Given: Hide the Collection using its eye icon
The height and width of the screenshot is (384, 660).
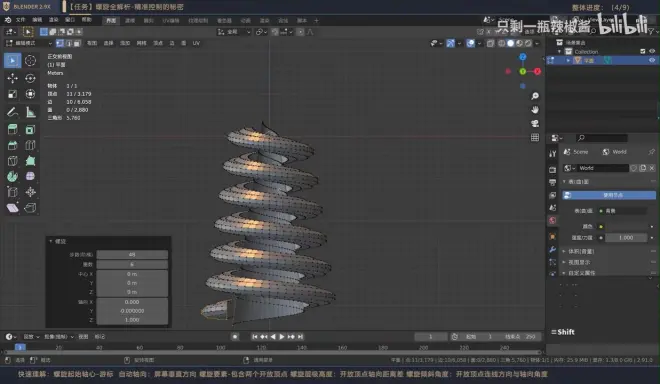Looking at the screenshot, I should pyautogui.click(x=652, y=51).
